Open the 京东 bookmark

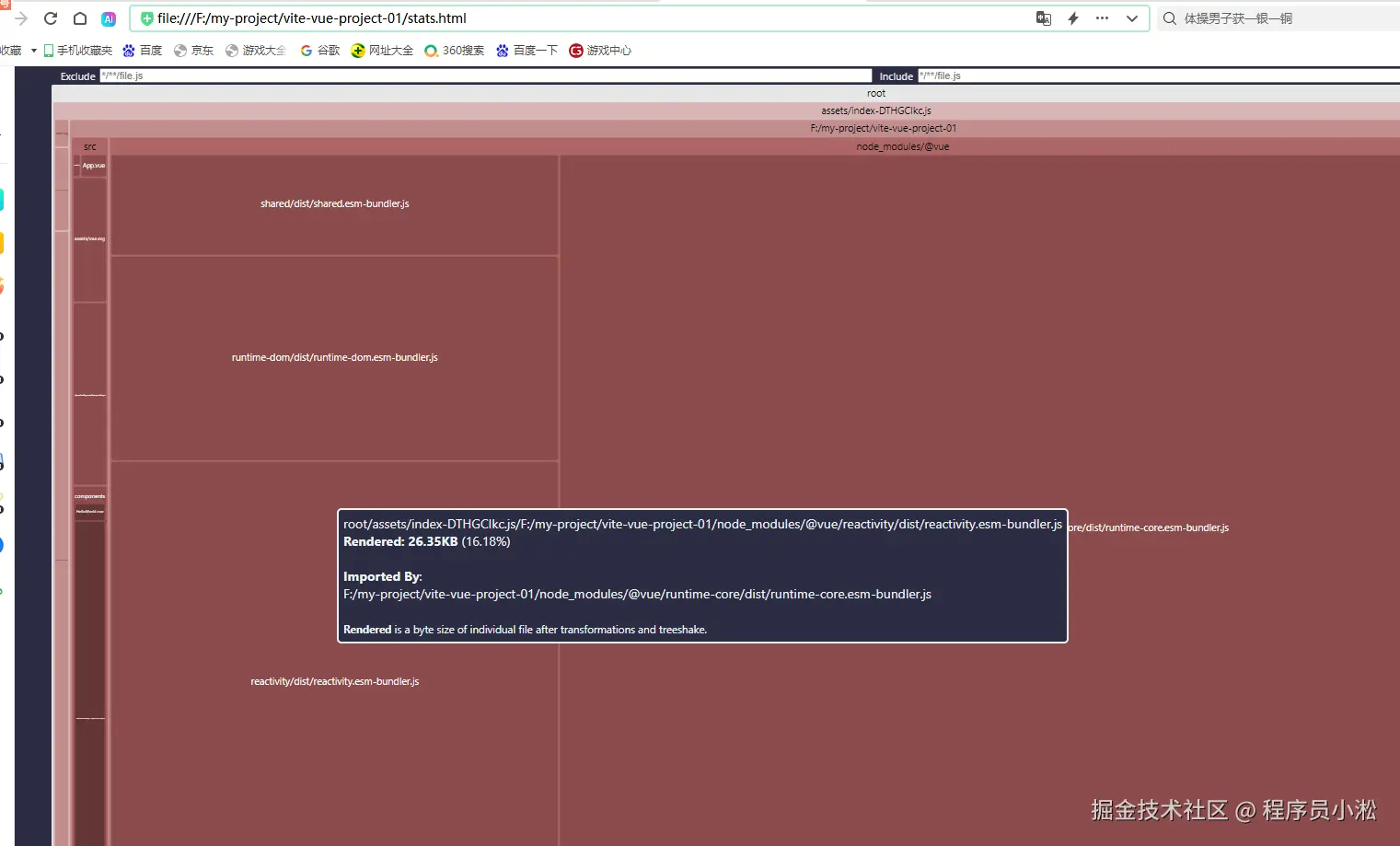[x=193, y=51]
